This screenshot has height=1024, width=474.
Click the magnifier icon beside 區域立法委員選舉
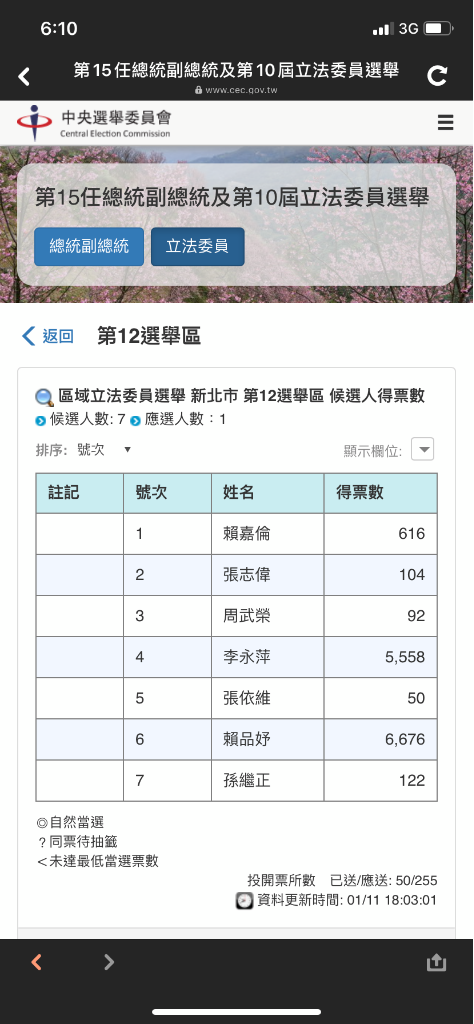coord(44,397)
